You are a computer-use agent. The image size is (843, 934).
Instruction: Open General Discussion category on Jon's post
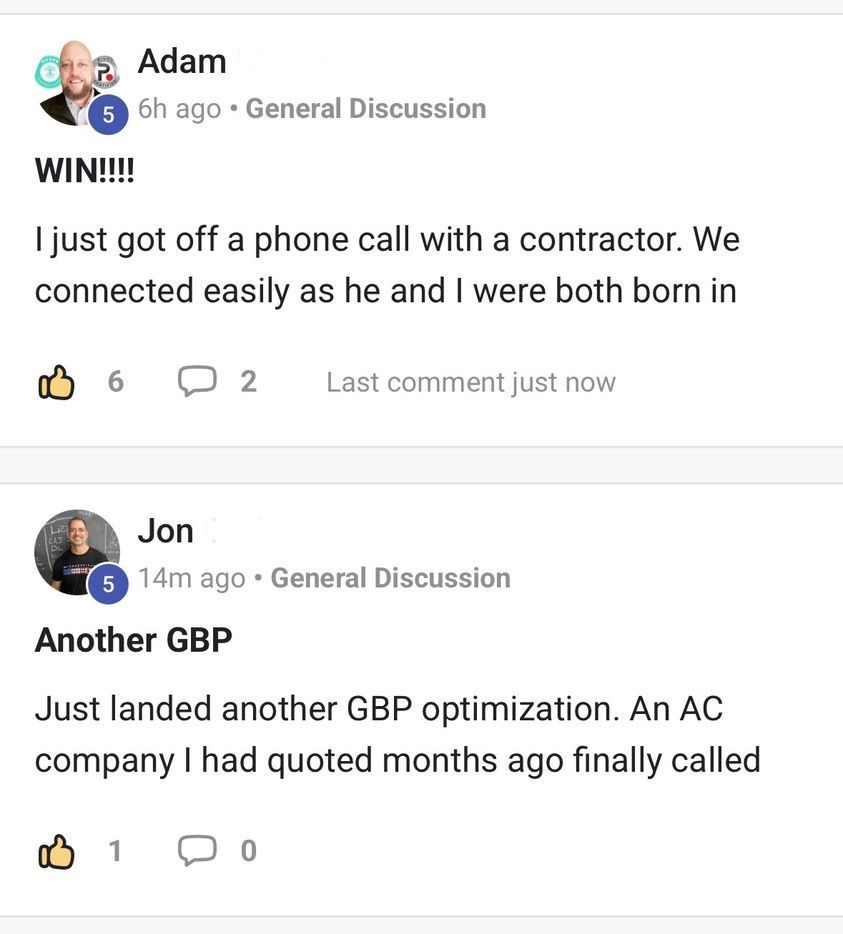[390, 578]
